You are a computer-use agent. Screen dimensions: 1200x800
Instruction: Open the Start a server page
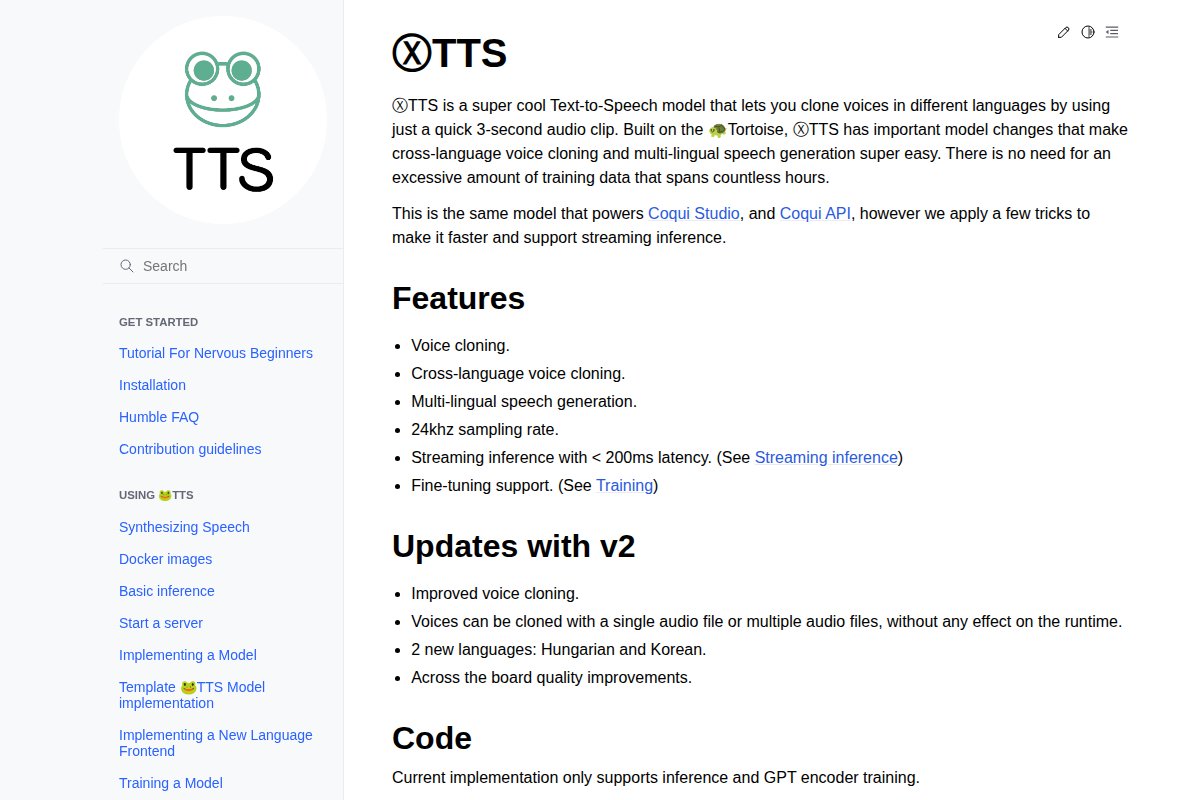(160, 623)
